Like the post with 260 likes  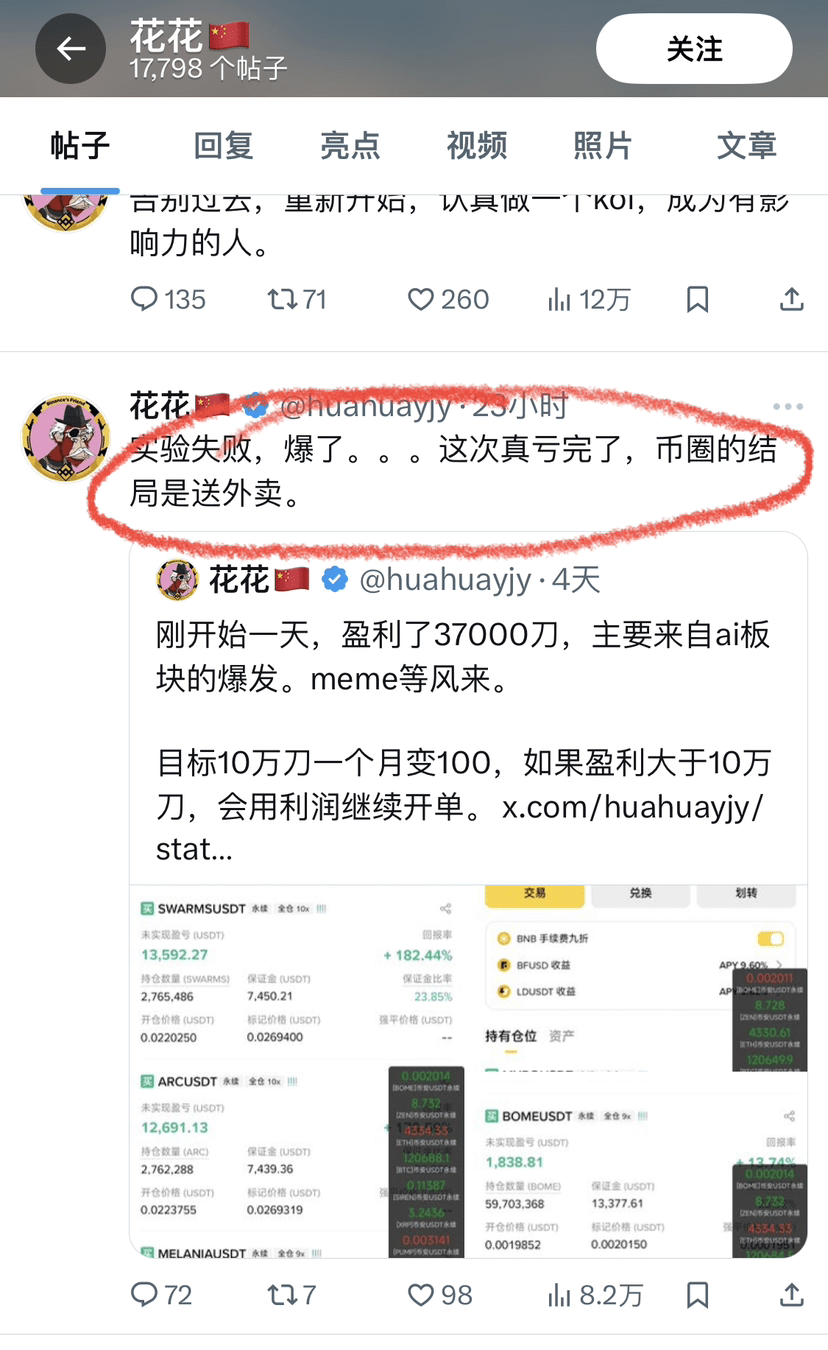[x=448, y=299]
